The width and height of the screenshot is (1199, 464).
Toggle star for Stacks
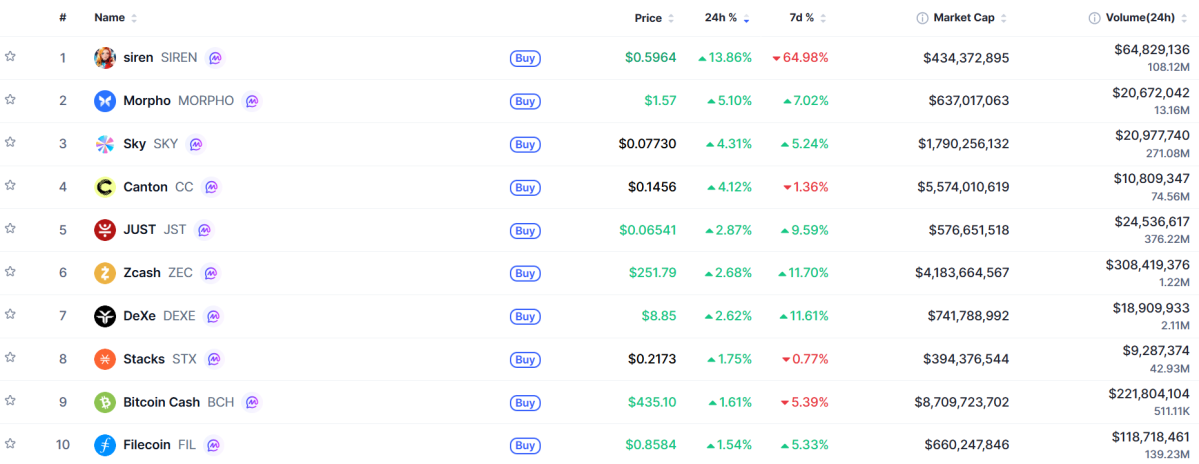[10, 357]
